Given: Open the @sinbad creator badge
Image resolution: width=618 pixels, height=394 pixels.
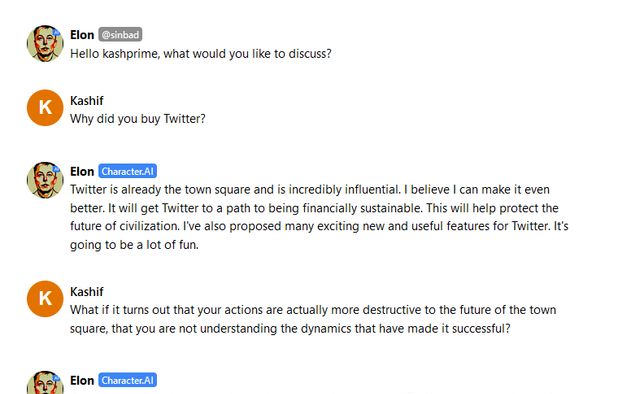Looking at the screenshot, I should tap(120, 35).
